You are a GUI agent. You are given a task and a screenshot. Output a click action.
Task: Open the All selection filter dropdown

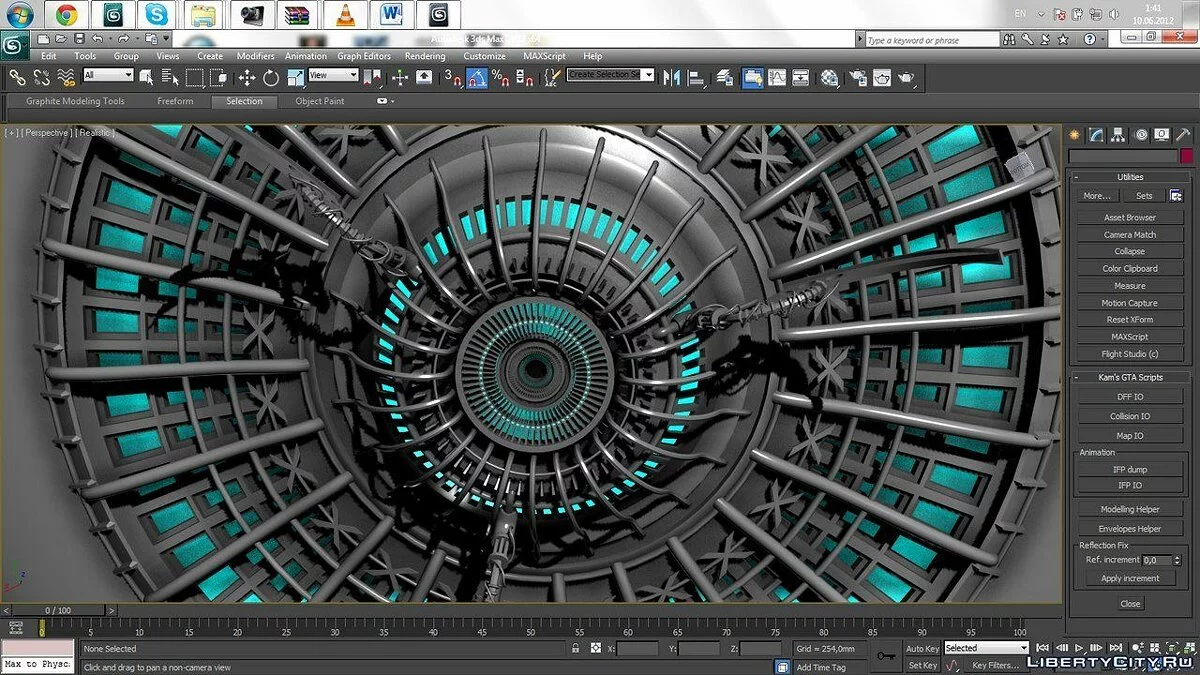[108, 76]
